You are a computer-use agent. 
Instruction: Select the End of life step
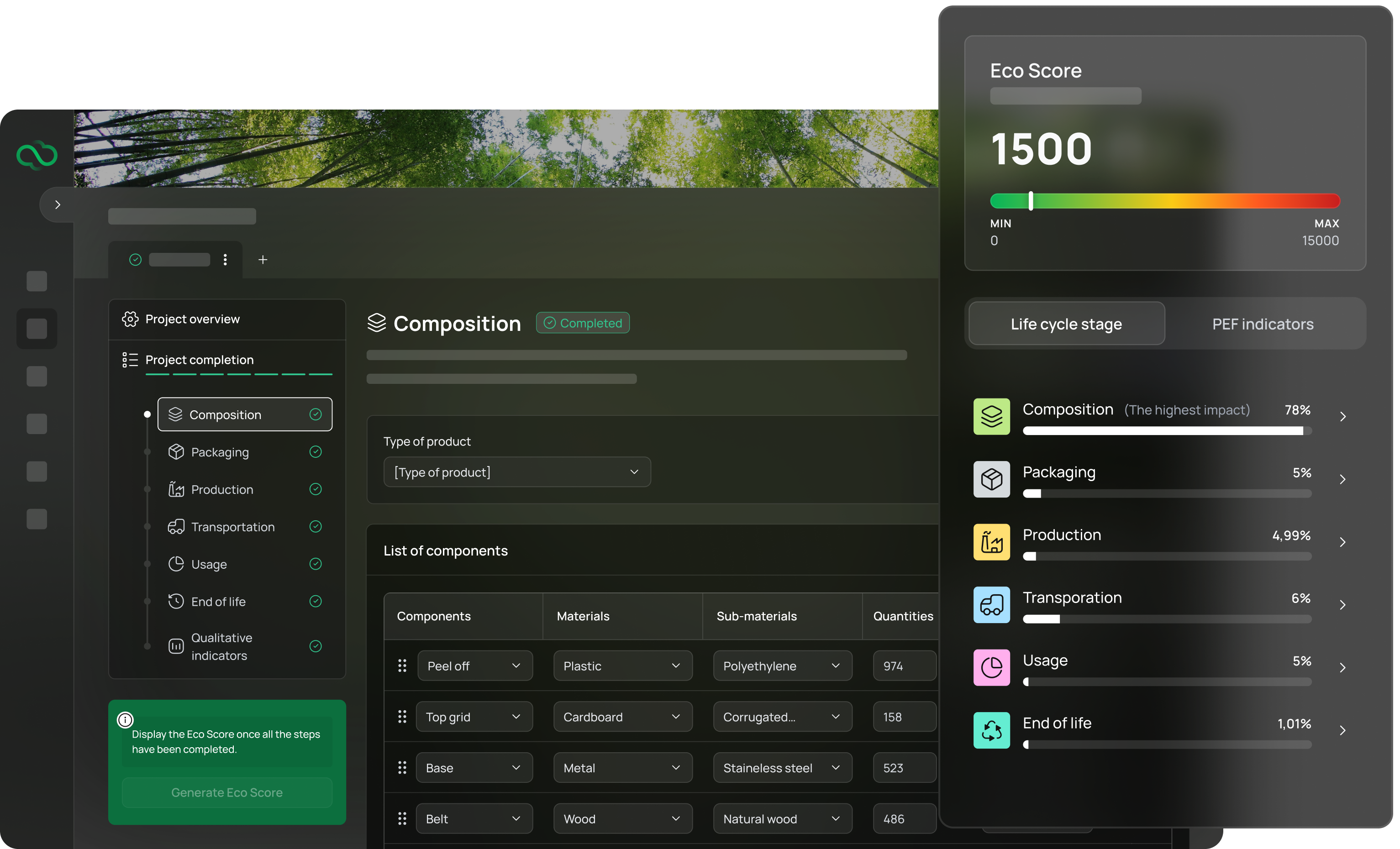pyautogui.click(x=245, y=602)
